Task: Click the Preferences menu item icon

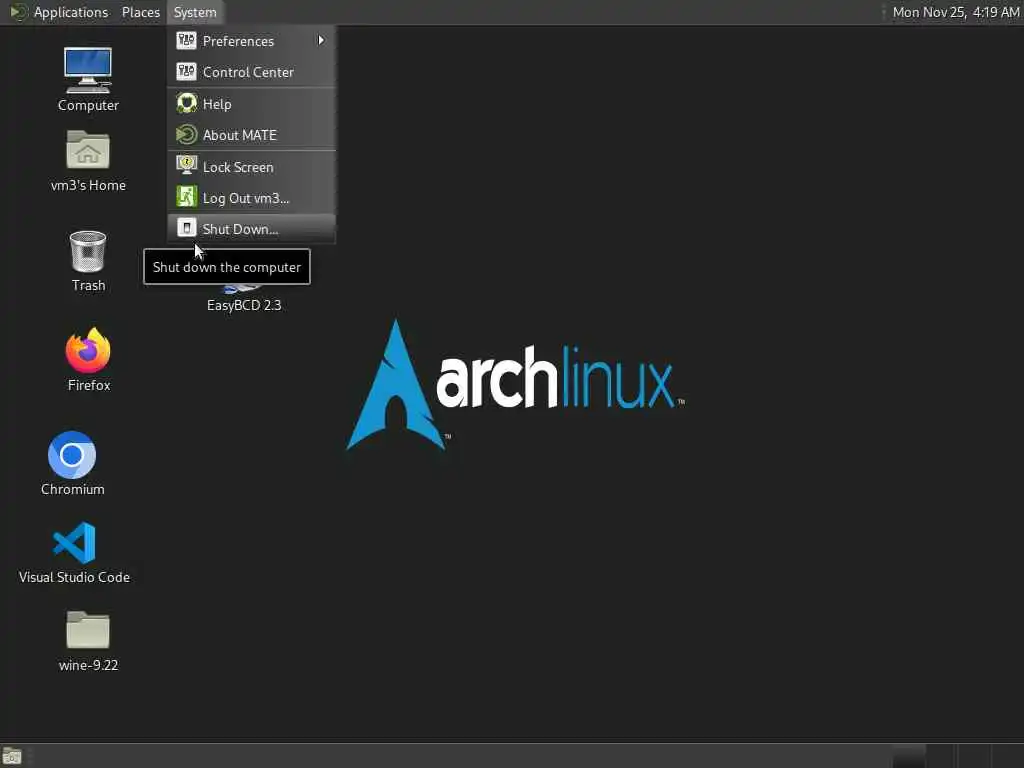Action: 186,40
